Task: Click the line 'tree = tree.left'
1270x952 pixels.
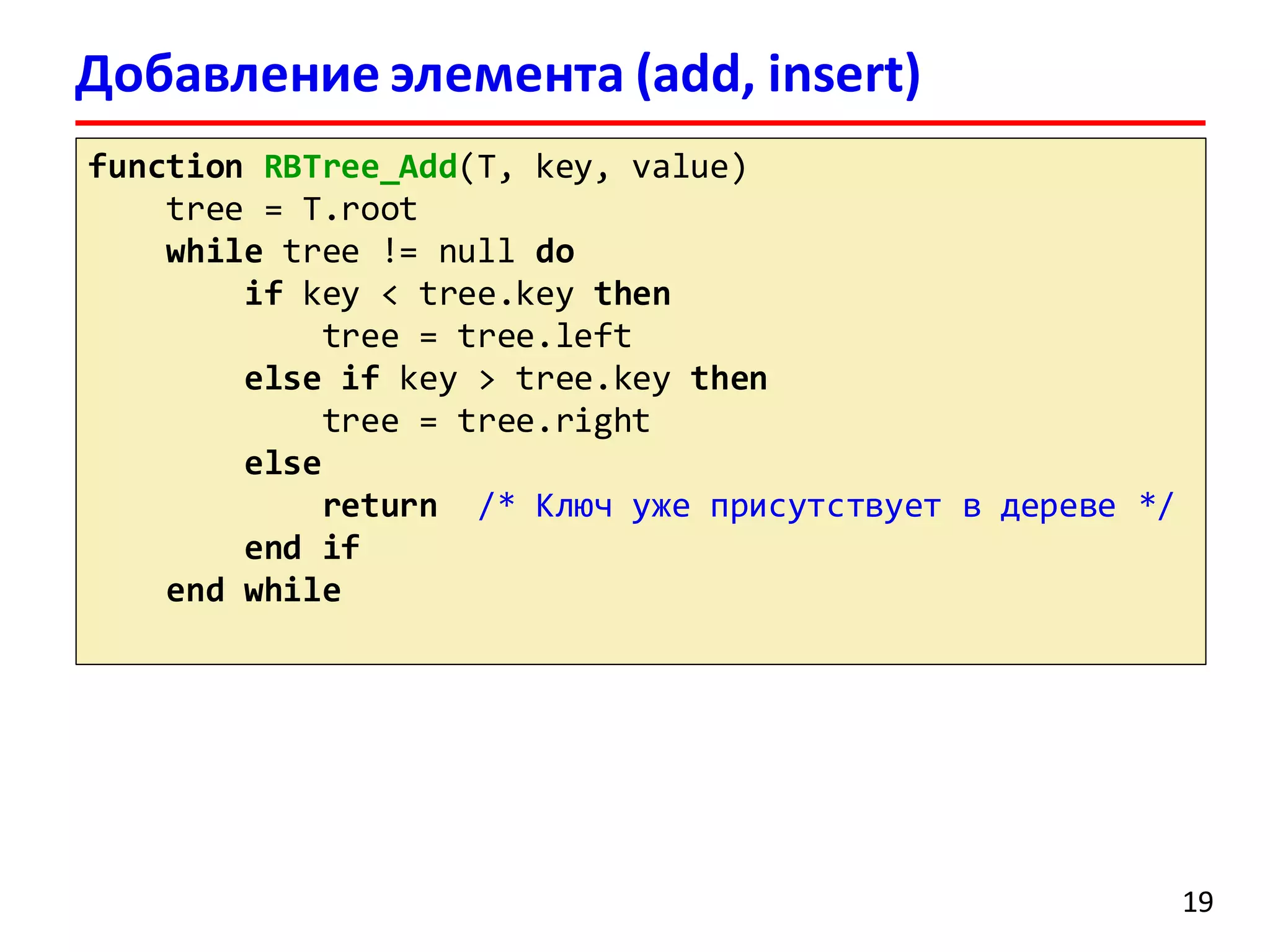Action: tap(476, 337)
